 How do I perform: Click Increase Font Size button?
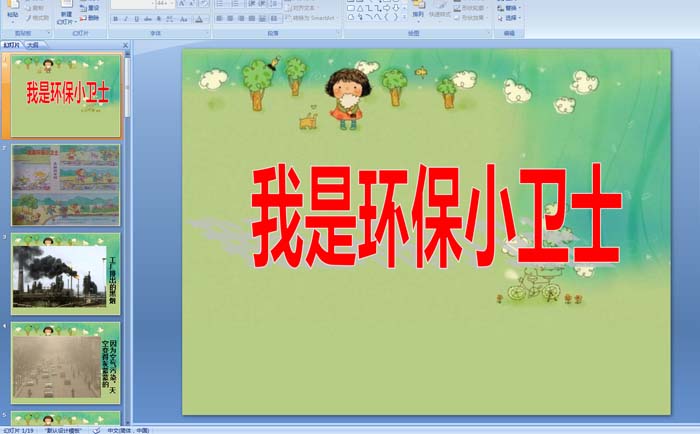pyautogui.click(x=182, y=4)
